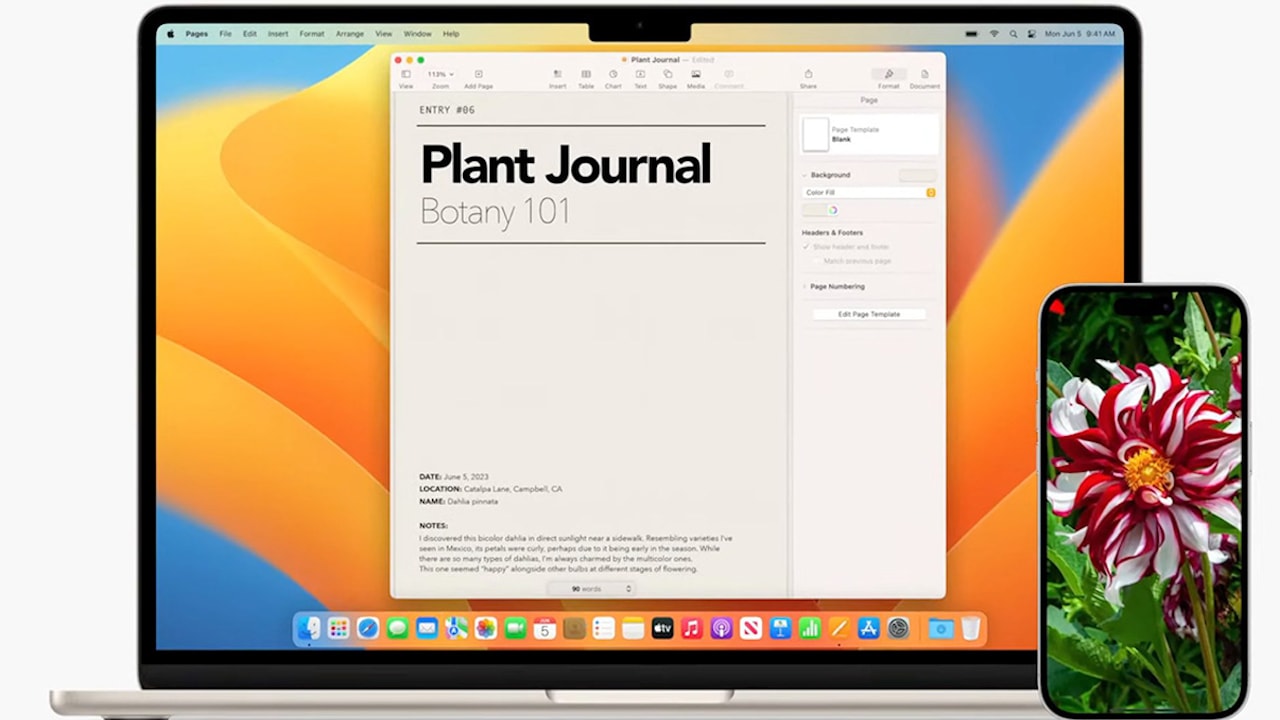Open Maps from the Dock

[x=456, y=628]
